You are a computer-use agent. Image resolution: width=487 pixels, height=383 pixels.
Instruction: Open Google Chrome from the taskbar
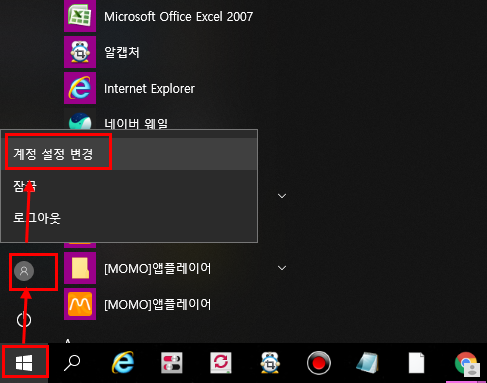[466, 363]
